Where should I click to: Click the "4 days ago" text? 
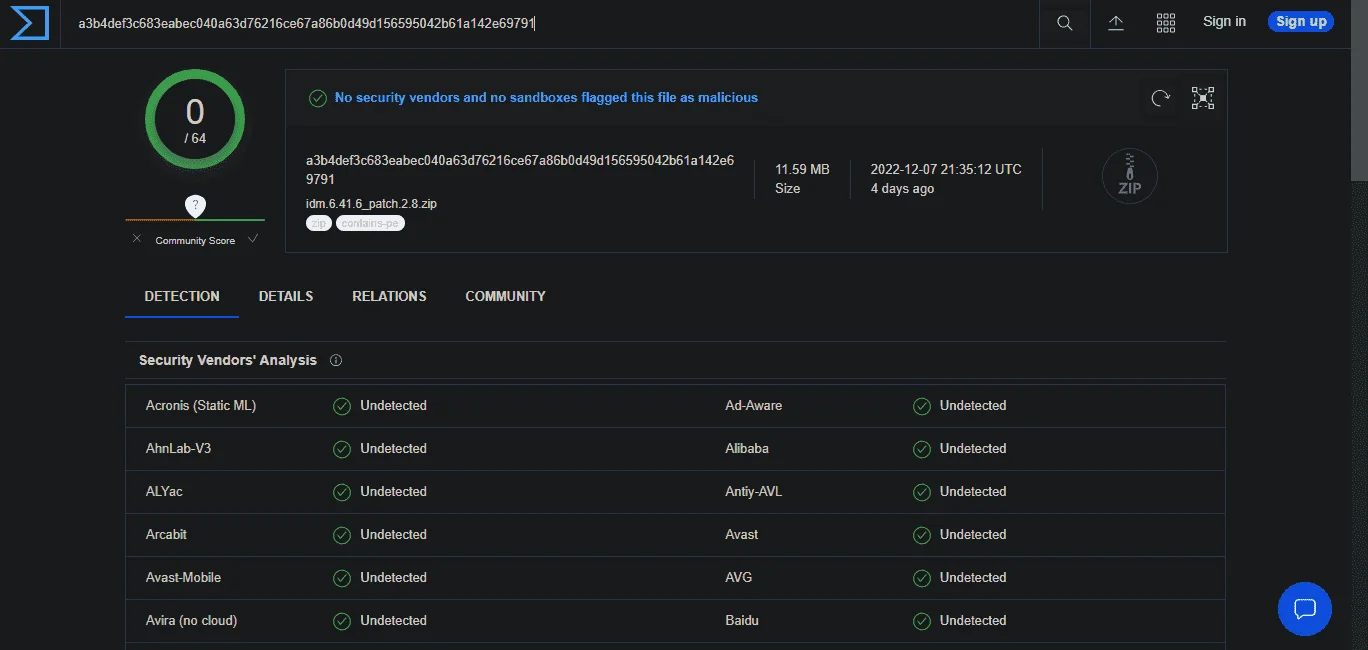tap(902, 189)
